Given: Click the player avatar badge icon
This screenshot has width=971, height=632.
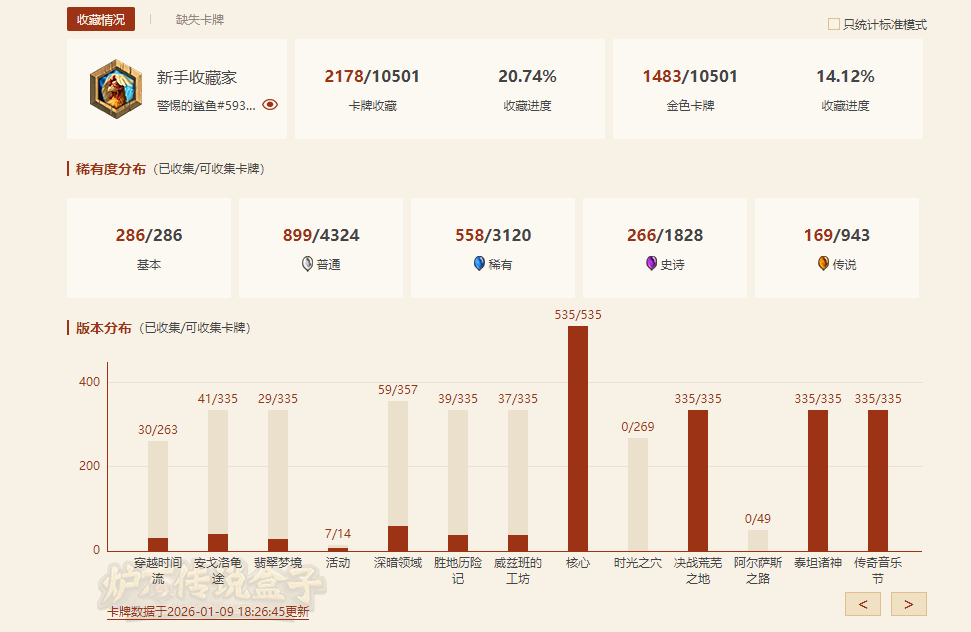Looking at the screenshot, I should [115, 89].
